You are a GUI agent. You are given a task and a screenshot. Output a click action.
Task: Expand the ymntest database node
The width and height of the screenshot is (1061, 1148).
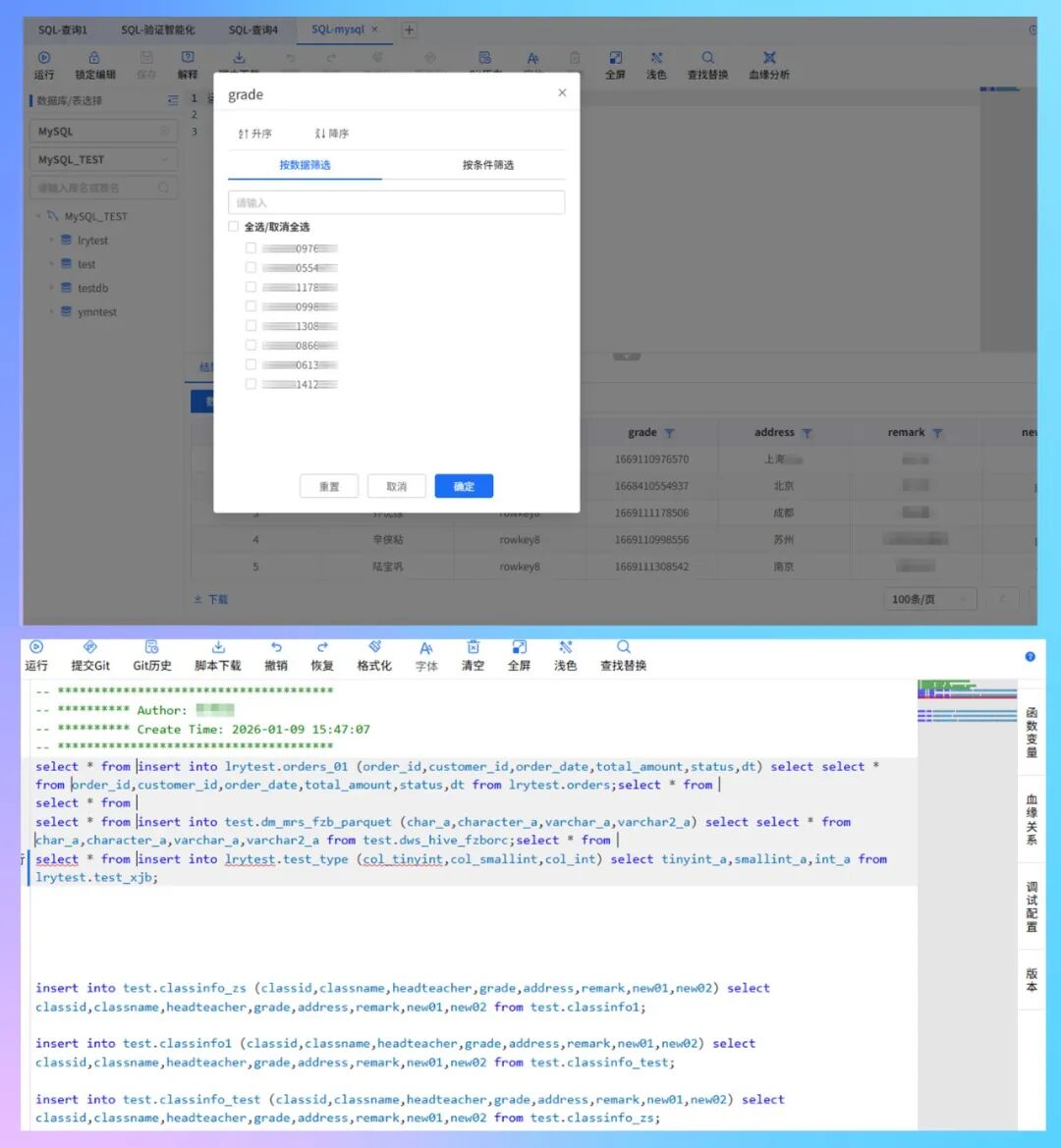click(x=51, y=312)
